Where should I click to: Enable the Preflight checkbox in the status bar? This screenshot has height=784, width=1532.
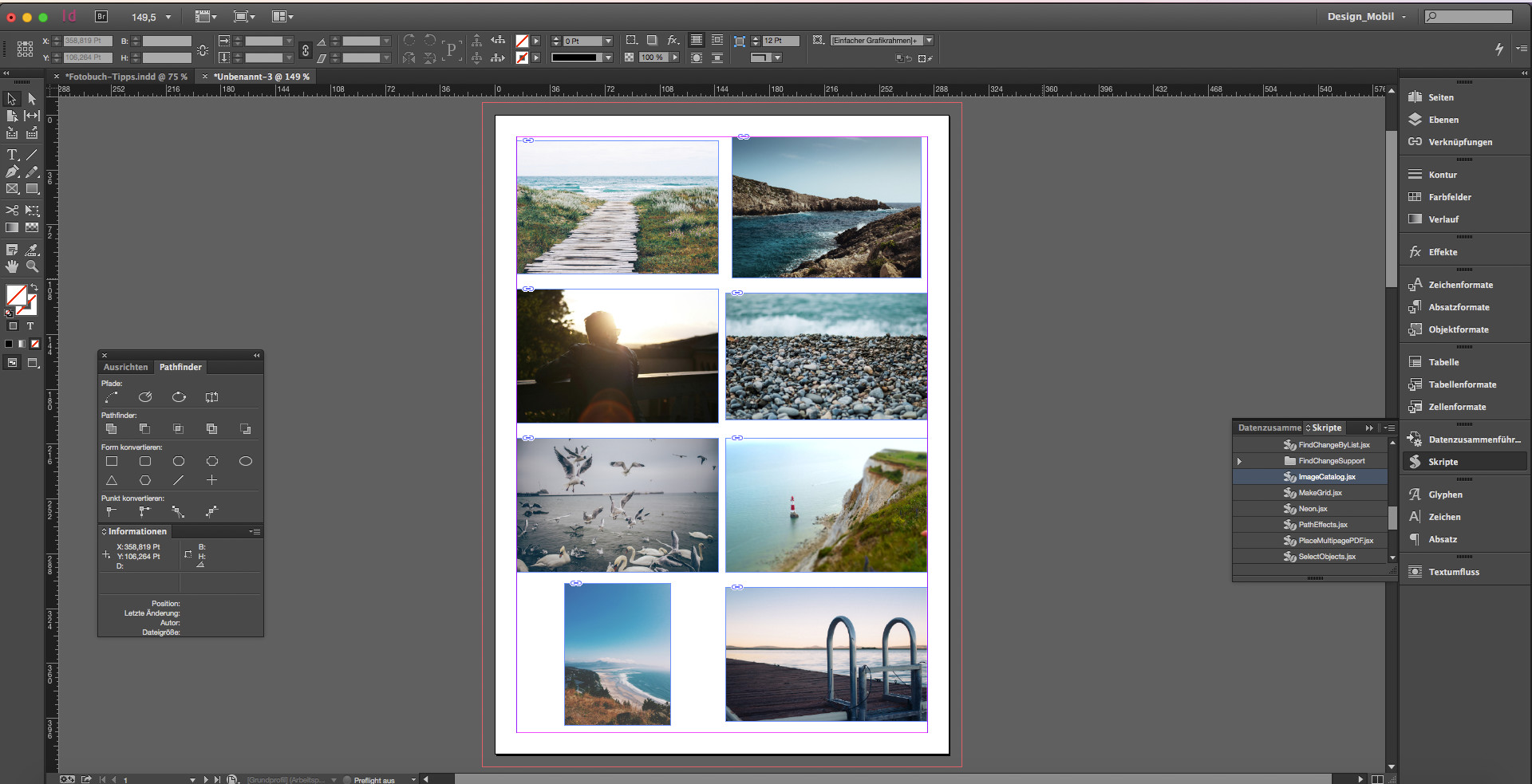point(347,780)
